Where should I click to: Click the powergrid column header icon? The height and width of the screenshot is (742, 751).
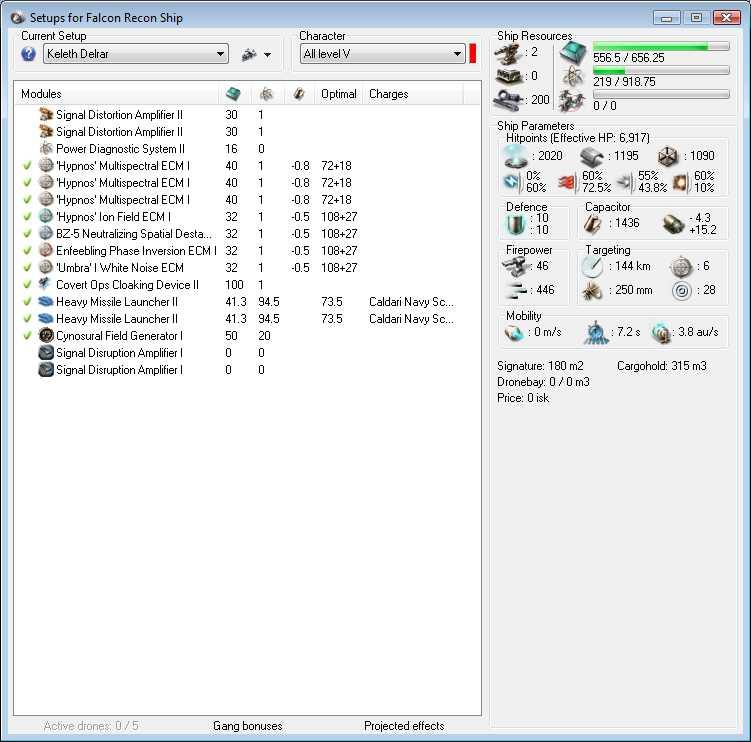[266, 94]
